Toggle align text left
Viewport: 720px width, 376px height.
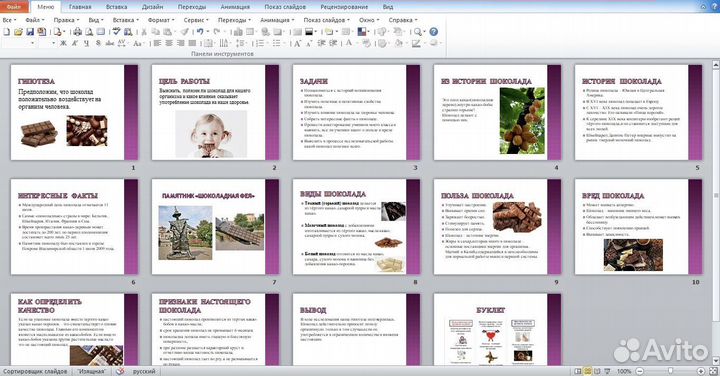(x=157, y=43)
